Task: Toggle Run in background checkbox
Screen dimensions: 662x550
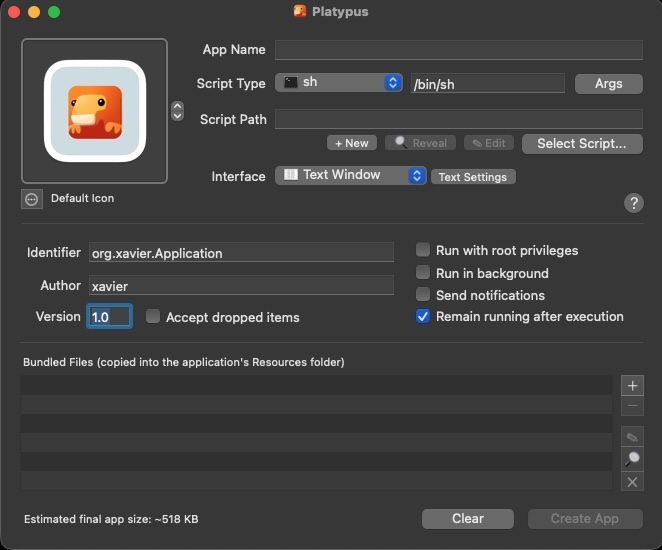Action: [424, 273]
